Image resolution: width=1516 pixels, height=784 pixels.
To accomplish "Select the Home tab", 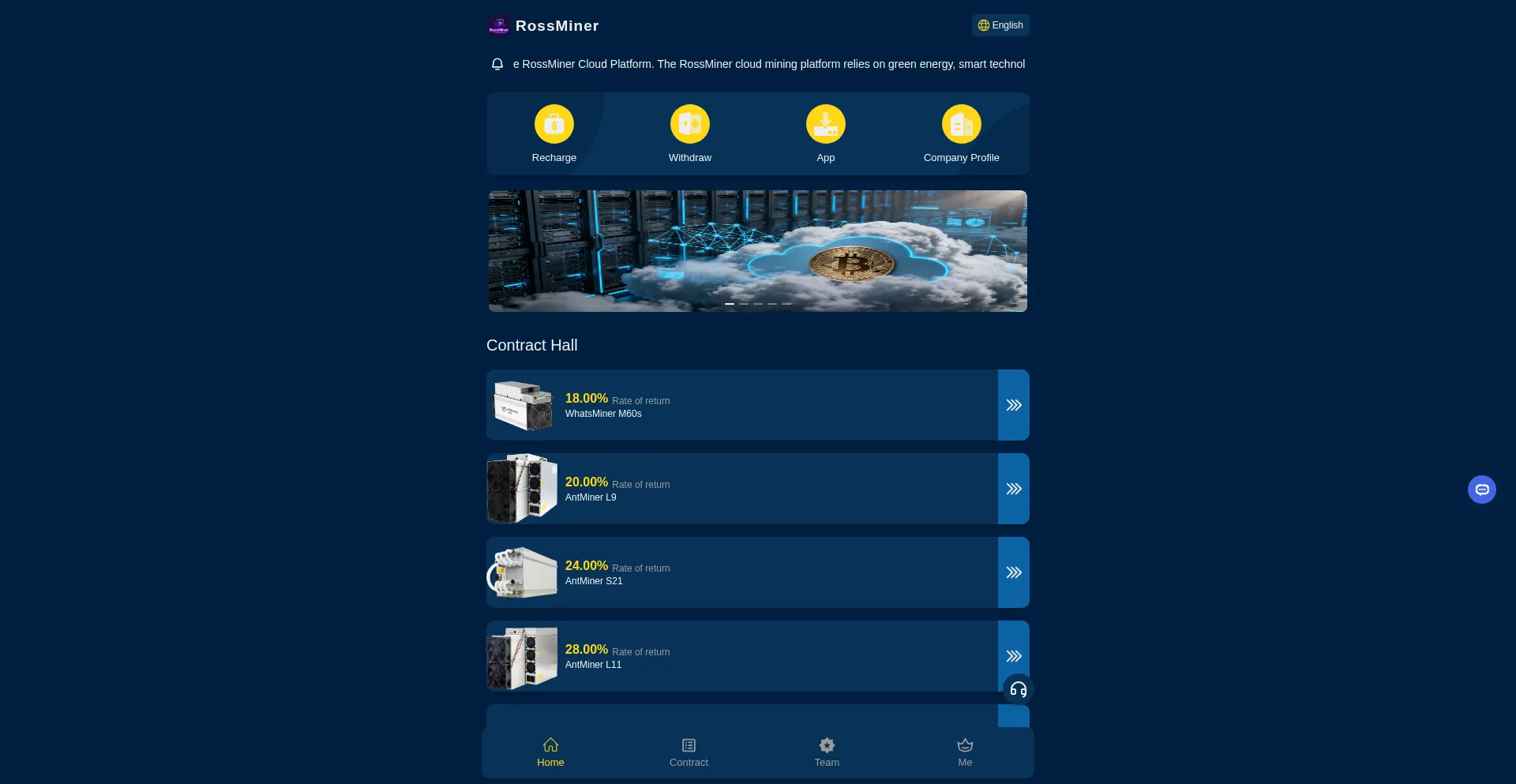I will coord(550,752).
